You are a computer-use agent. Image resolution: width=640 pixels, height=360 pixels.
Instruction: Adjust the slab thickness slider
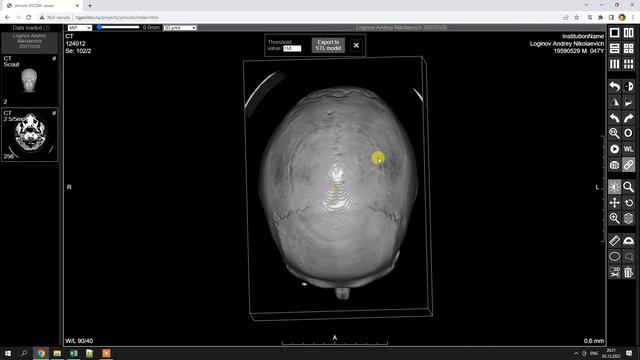pos(118,27)
